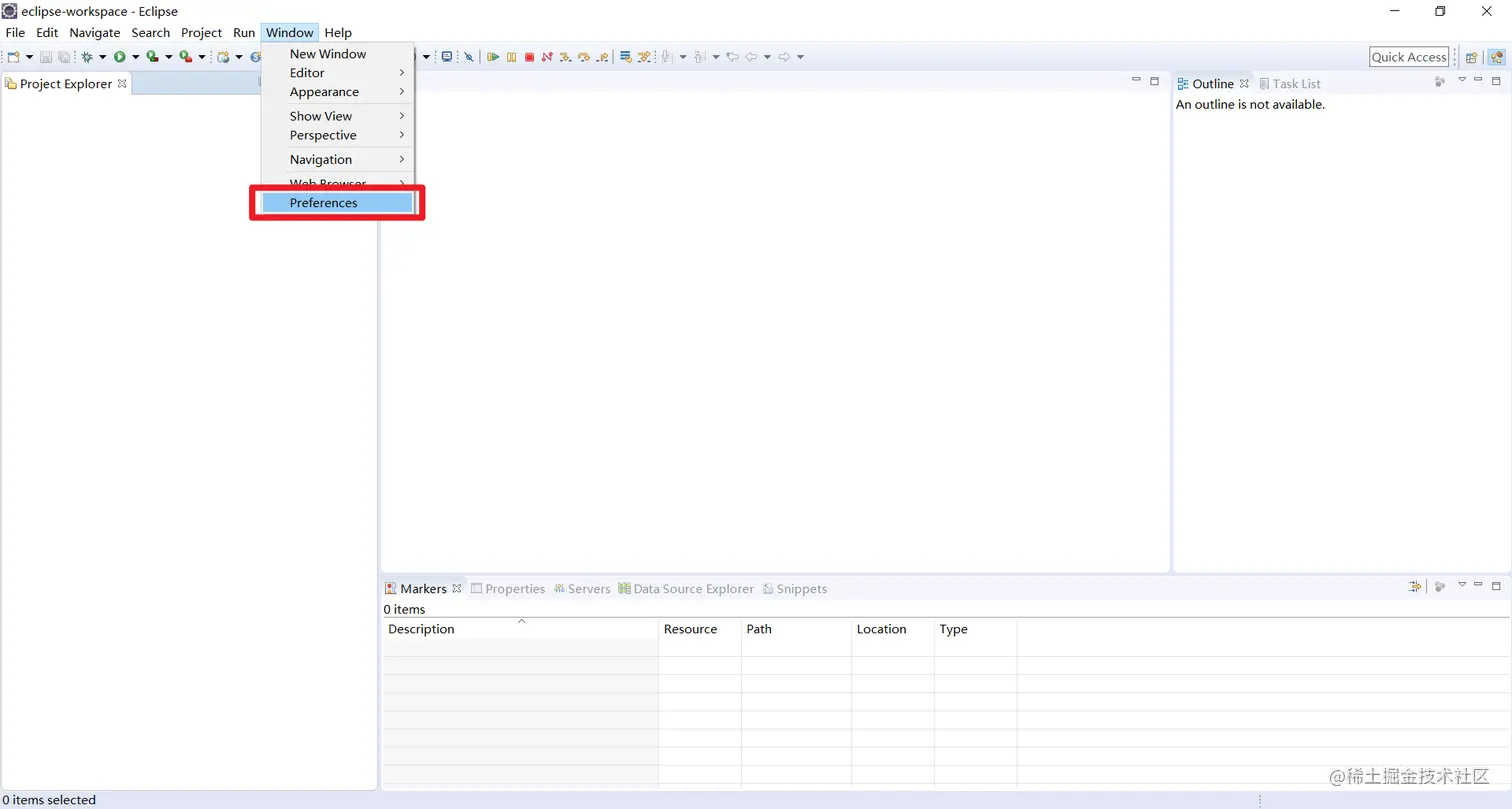Image resolution: width=1512 pixels, height=809 pixels.
Task: Click the Forward navigation arrow icon
Action: pos(784,57)
